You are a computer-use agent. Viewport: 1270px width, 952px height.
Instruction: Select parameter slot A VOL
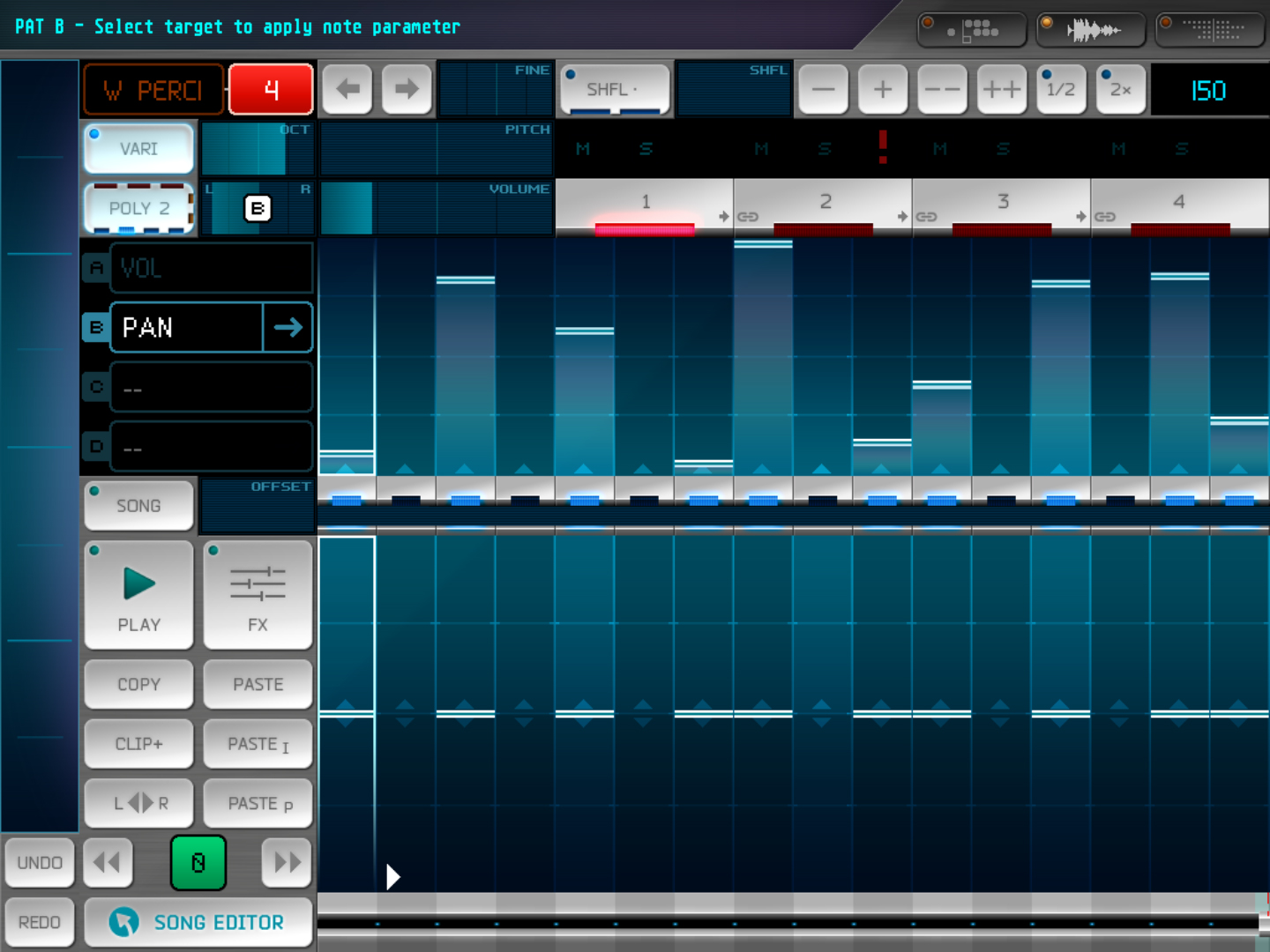(x=211, y=268)
